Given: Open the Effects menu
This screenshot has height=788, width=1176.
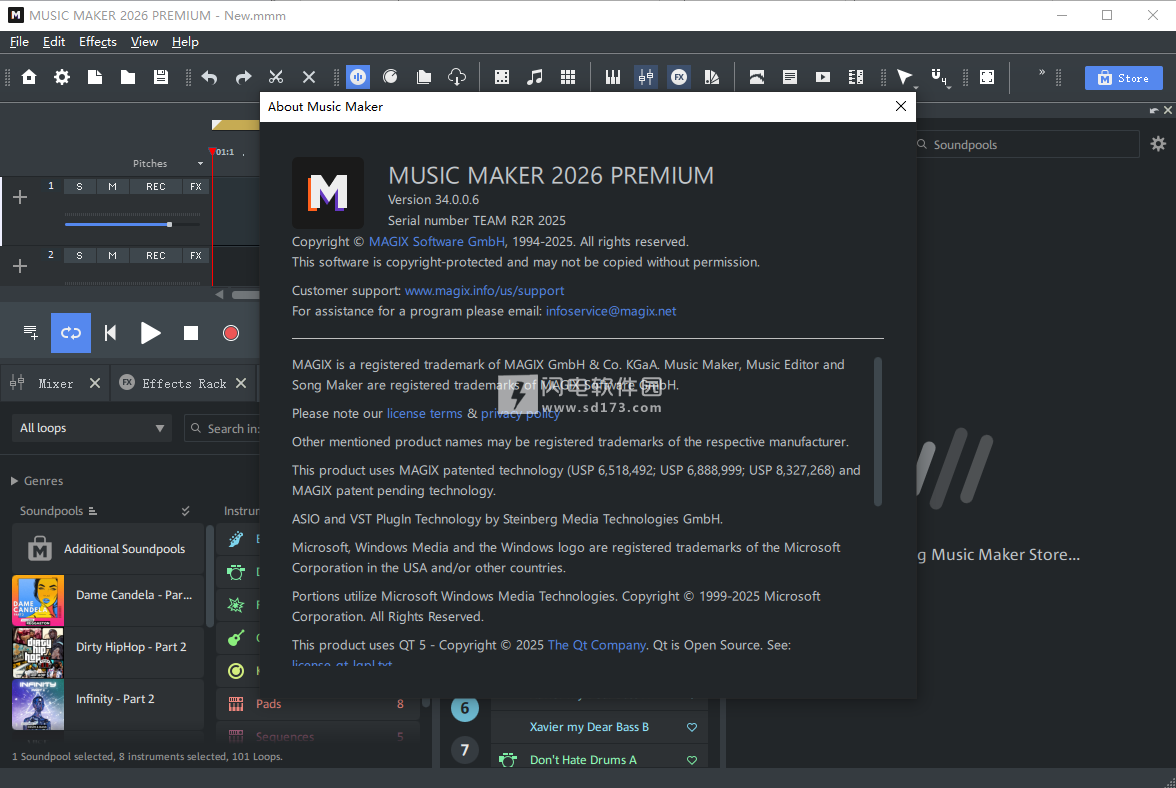Looking at the screenshot, I should [98, 42].
